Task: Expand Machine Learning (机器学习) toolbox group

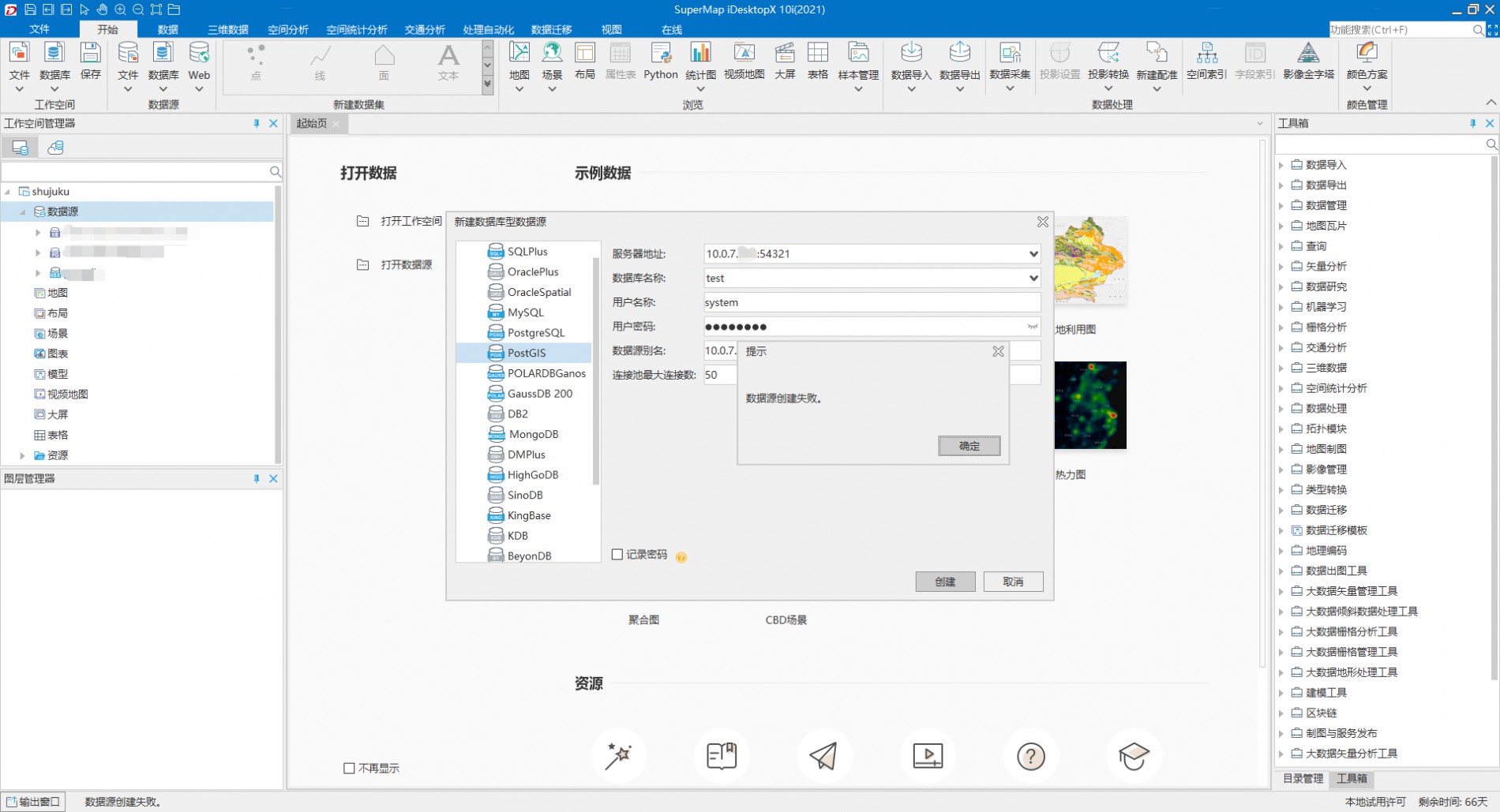Action: [1281, 307]
